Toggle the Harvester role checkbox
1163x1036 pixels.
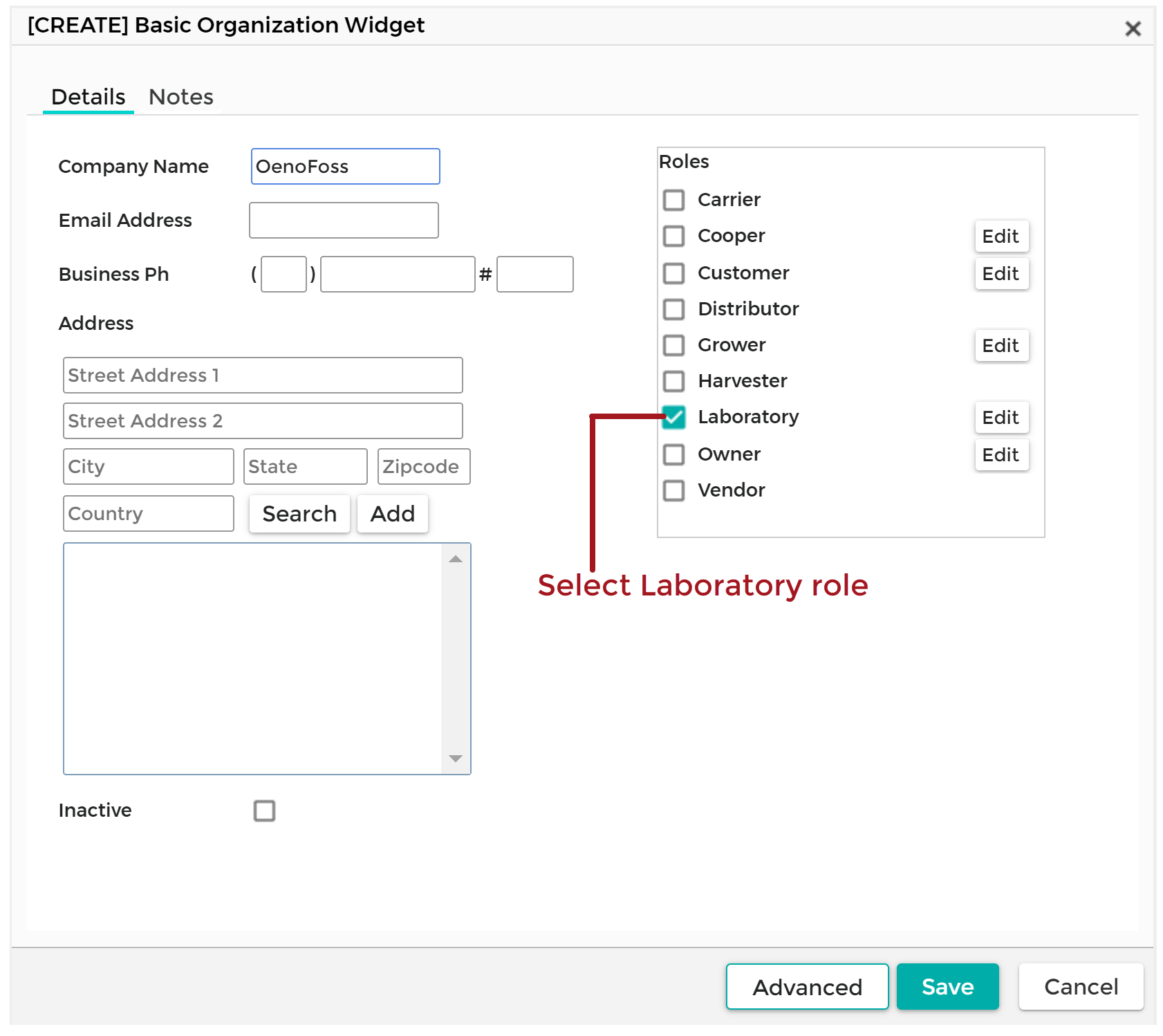(673, 381)
